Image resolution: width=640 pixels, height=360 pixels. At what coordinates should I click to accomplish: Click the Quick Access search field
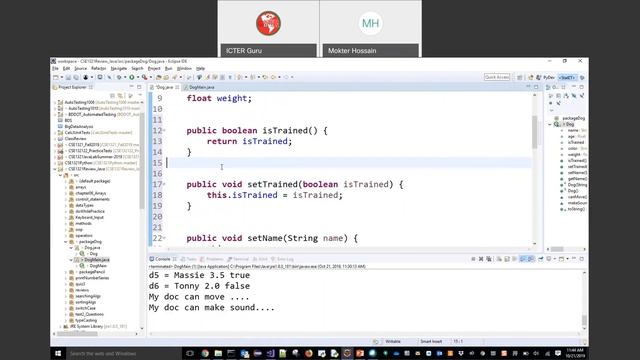tap(497, 77)
